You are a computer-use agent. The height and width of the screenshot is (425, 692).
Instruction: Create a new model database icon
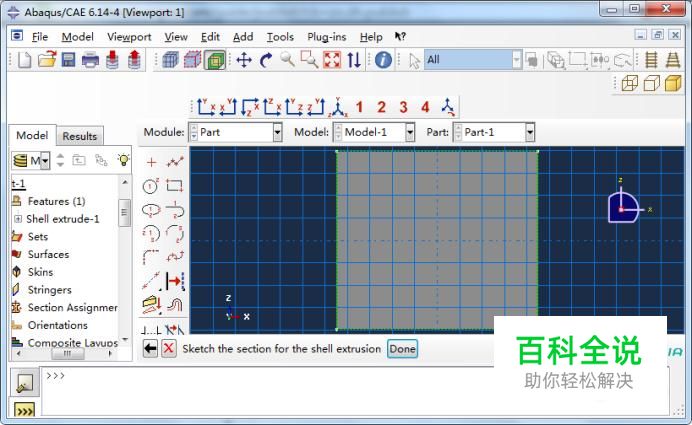(x=24, y=60)
